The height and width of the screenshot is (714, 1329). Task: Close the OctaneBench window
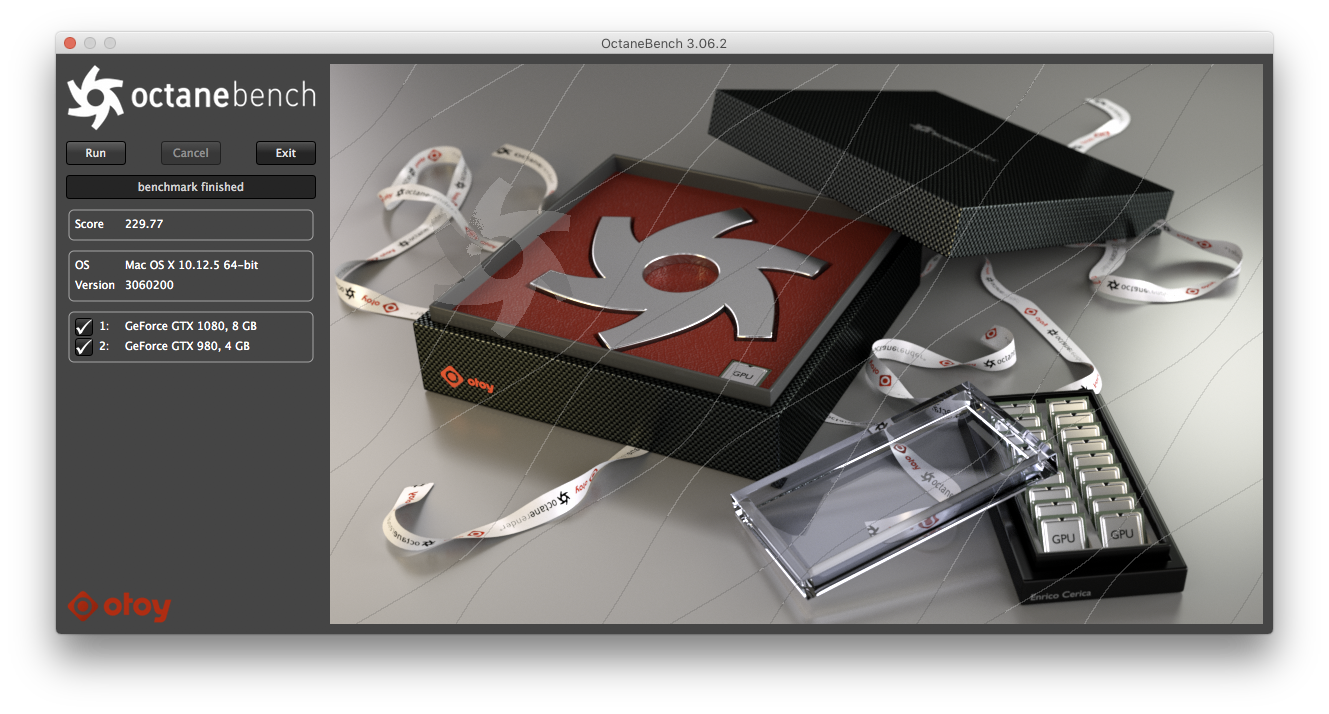70,43
